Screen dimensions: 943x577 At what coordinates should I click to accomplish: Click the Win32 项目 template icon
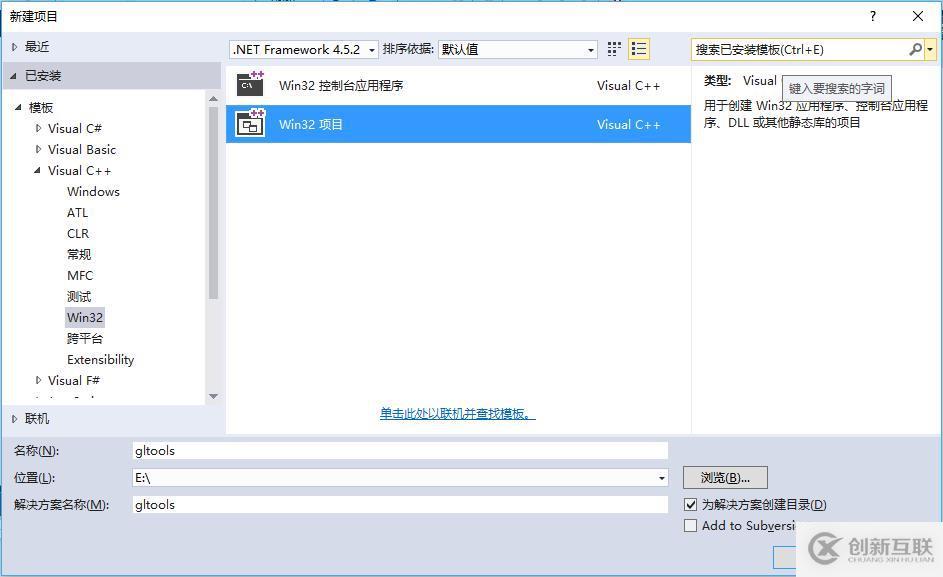[x=250, y=124]
